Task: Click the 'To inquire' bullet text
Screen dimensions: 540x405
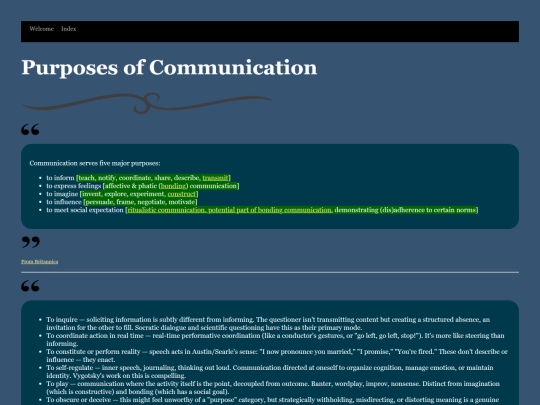Action: [x=268, y=324]
